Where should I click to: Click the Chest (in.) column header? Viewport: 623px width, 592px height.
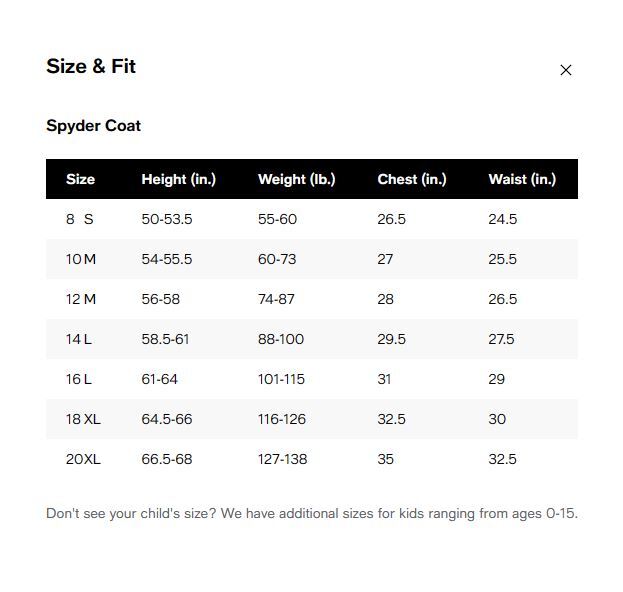tap(411, 180)
